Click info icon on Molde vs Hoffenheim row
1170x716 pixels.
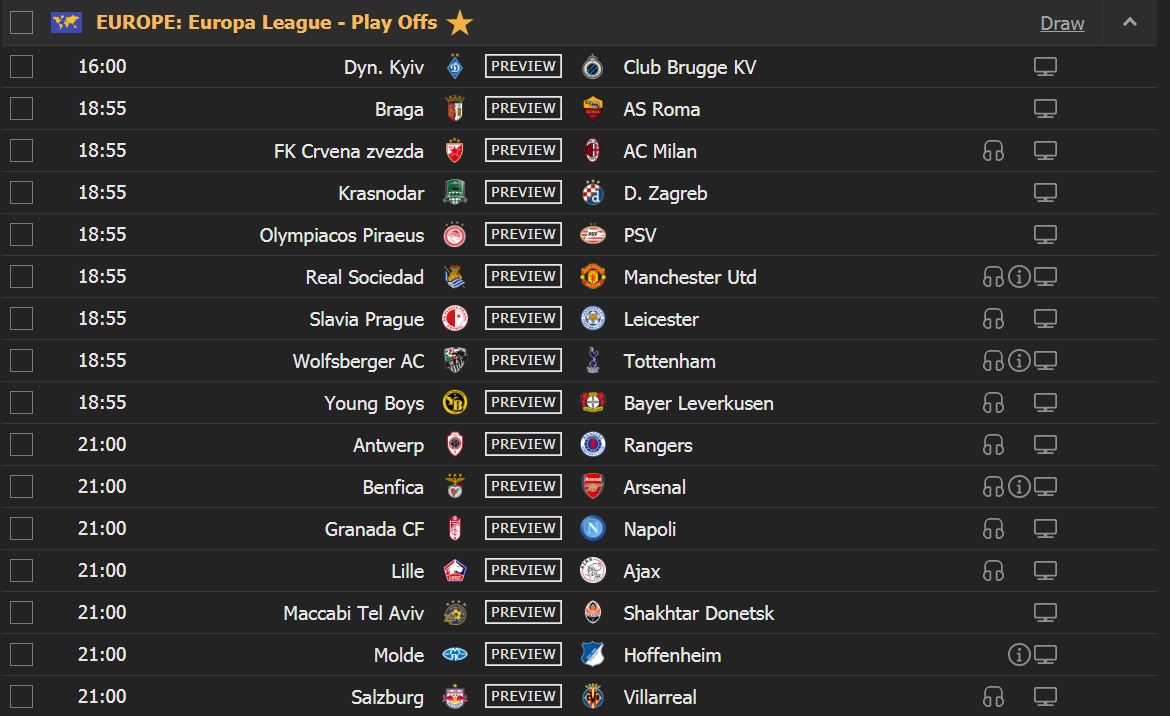point(1019,655)
